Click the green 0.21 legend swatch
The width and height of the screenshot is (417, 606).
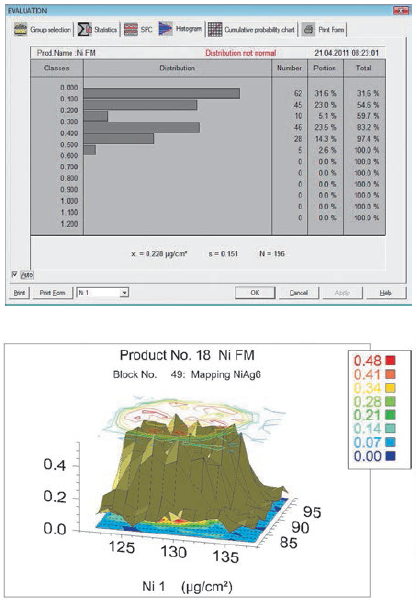tap(390, 415)
